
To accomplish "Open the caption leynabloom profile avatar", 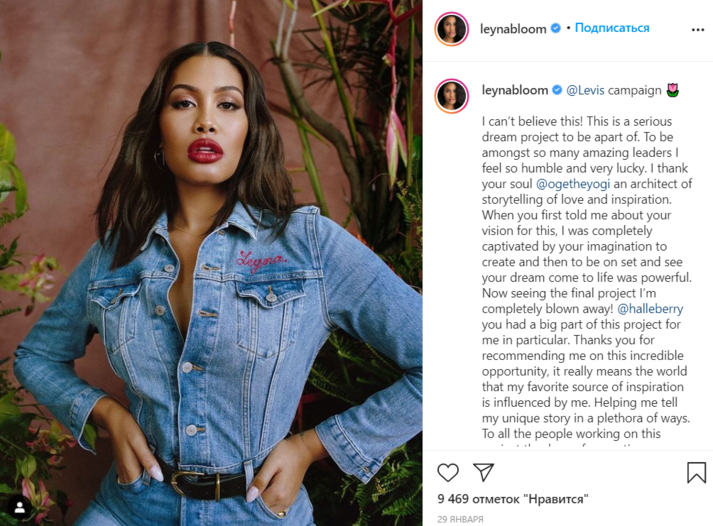I will point(452,96).
